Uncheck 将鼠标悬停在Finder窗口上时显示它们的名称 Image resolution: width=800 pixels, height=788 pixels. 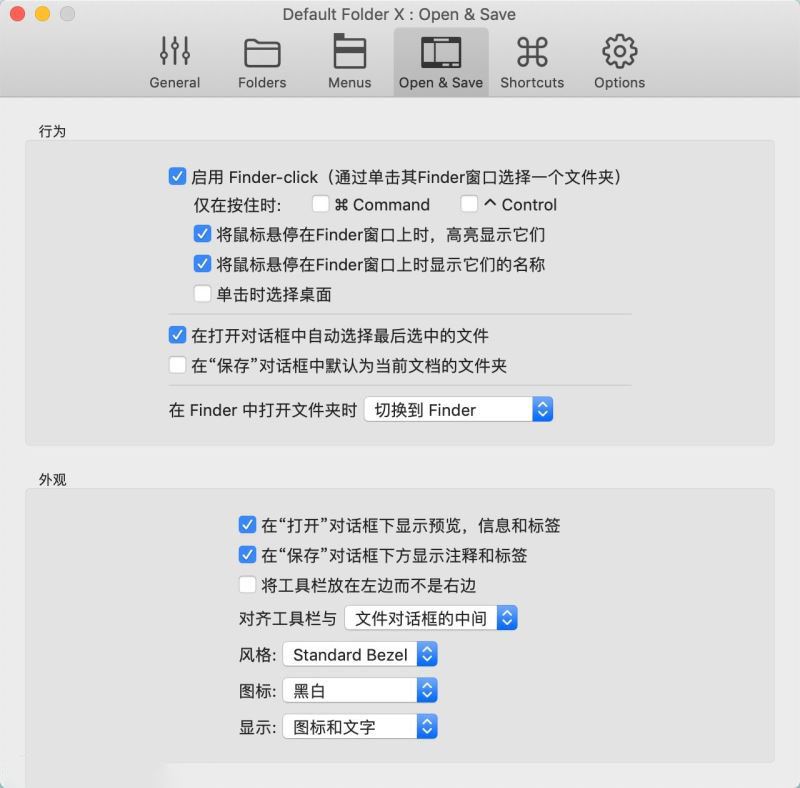click(203, 263)
